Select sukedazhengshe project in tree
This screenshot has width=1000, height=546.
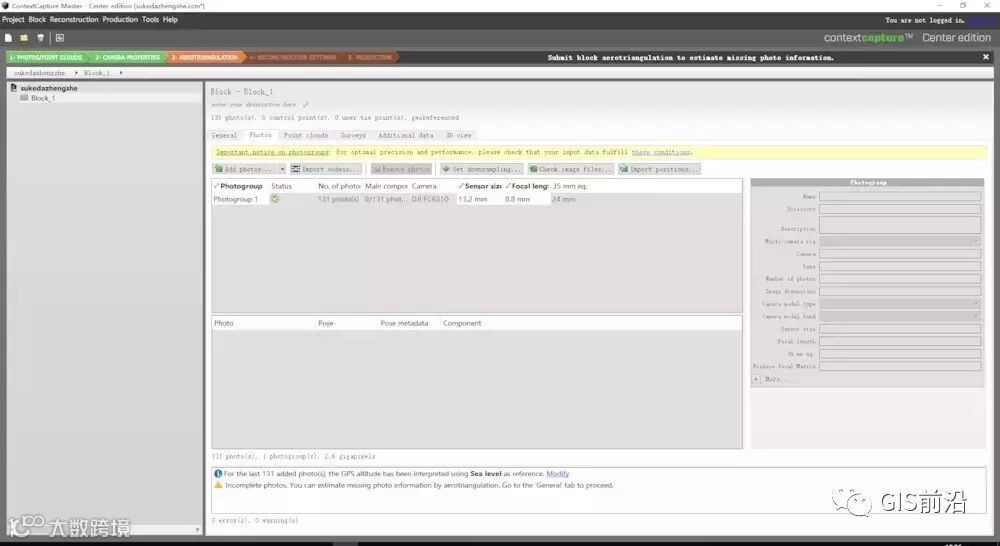point(48,88)
